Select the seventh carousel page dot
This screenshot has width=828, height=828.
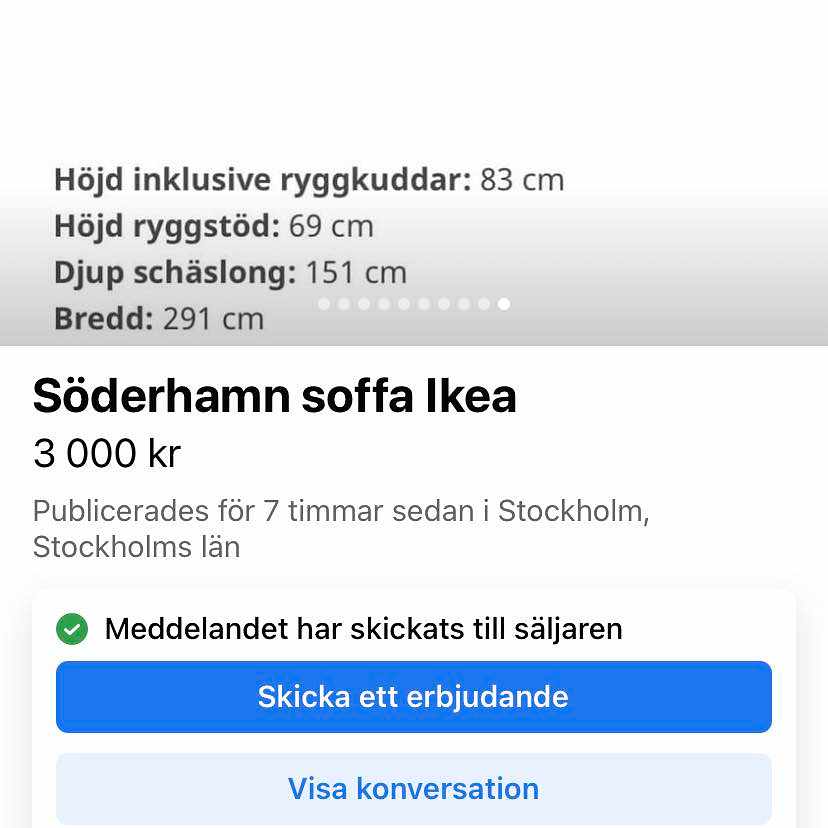[x=444, y=304]
